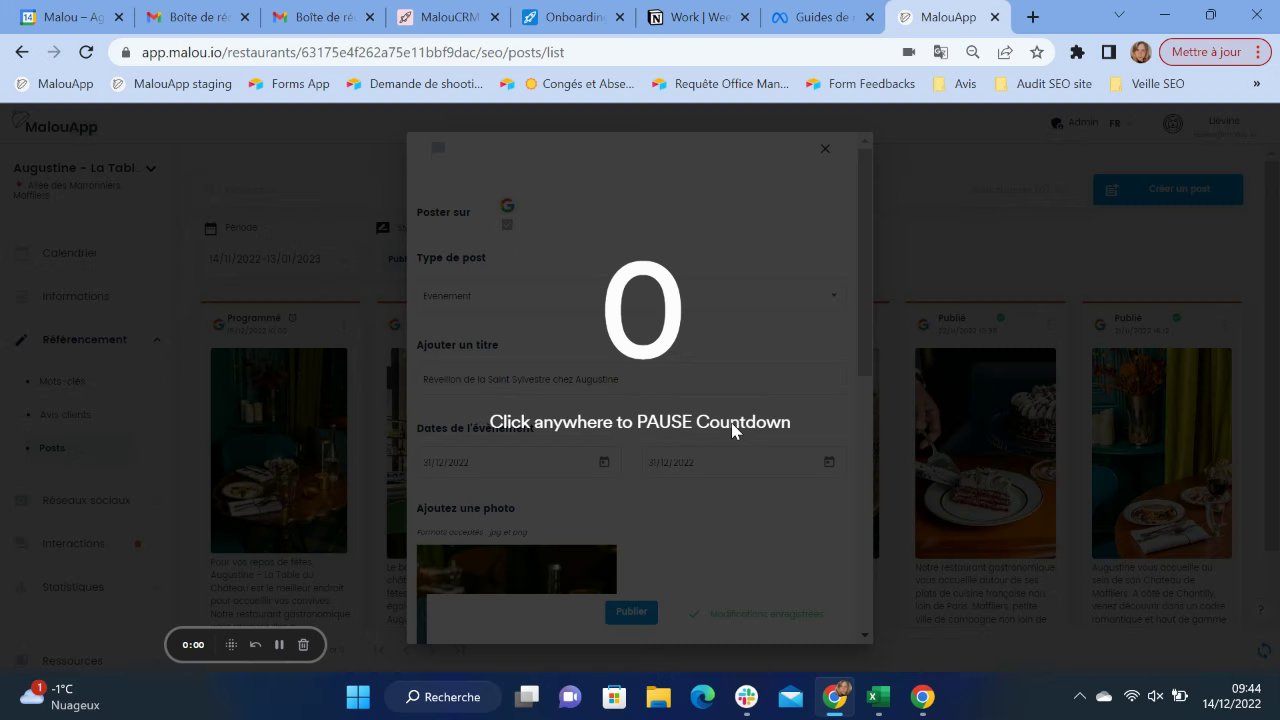This screenshot has height=720, width=1280.
Task: Click the zoom magnifier icon in address bar
Action: (972, 52)
